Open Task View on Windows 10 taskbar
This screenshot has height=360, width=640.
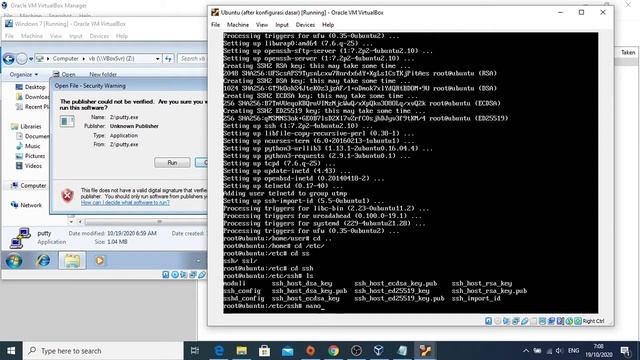click(x=195, y=351)
